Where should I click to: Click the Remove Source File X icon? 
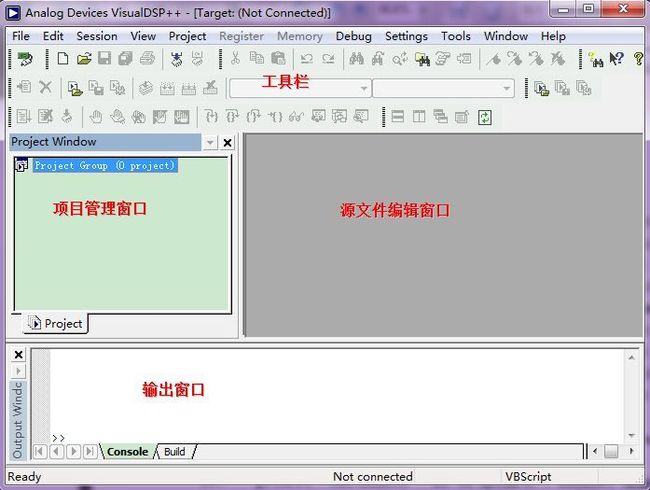pyautogui.click(x=45, y=87)
